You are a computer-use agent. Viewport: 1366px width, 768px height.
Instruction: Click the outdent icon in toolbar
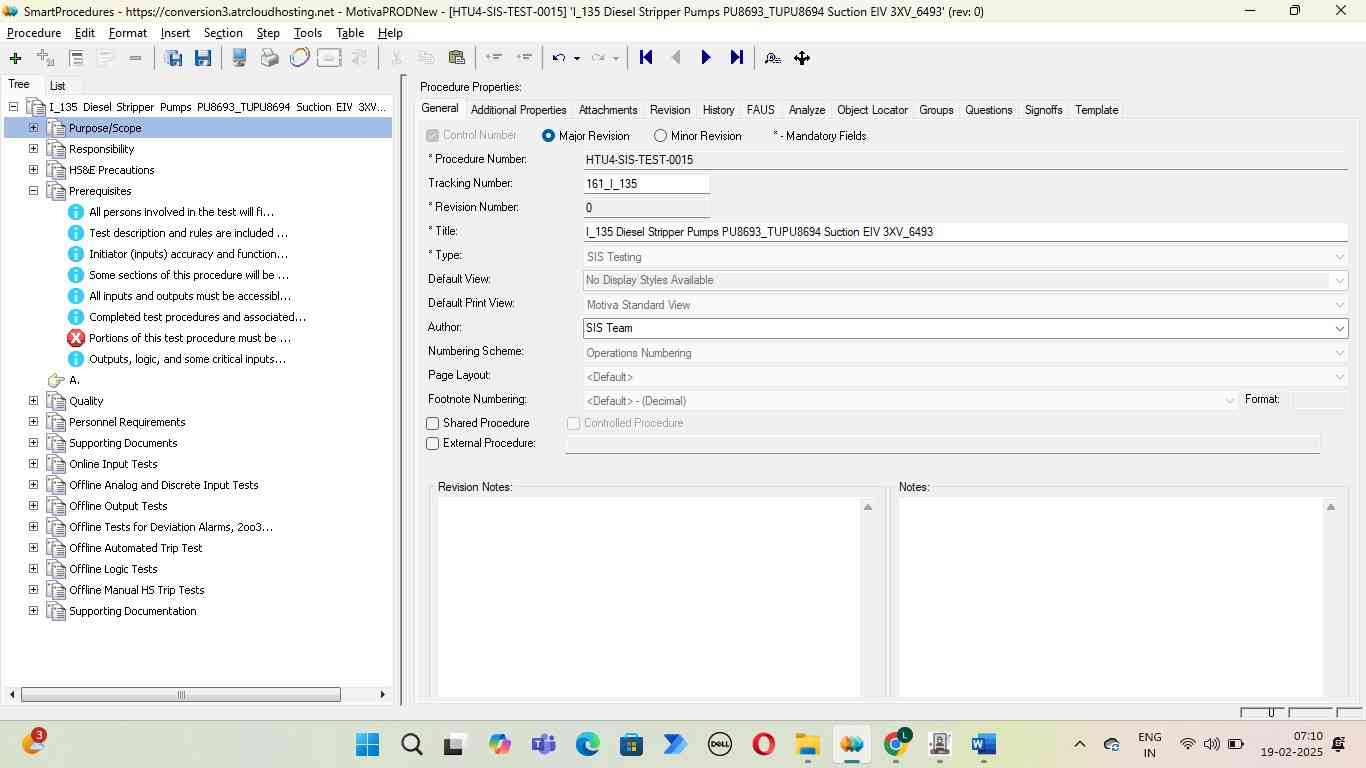(493, 58)
